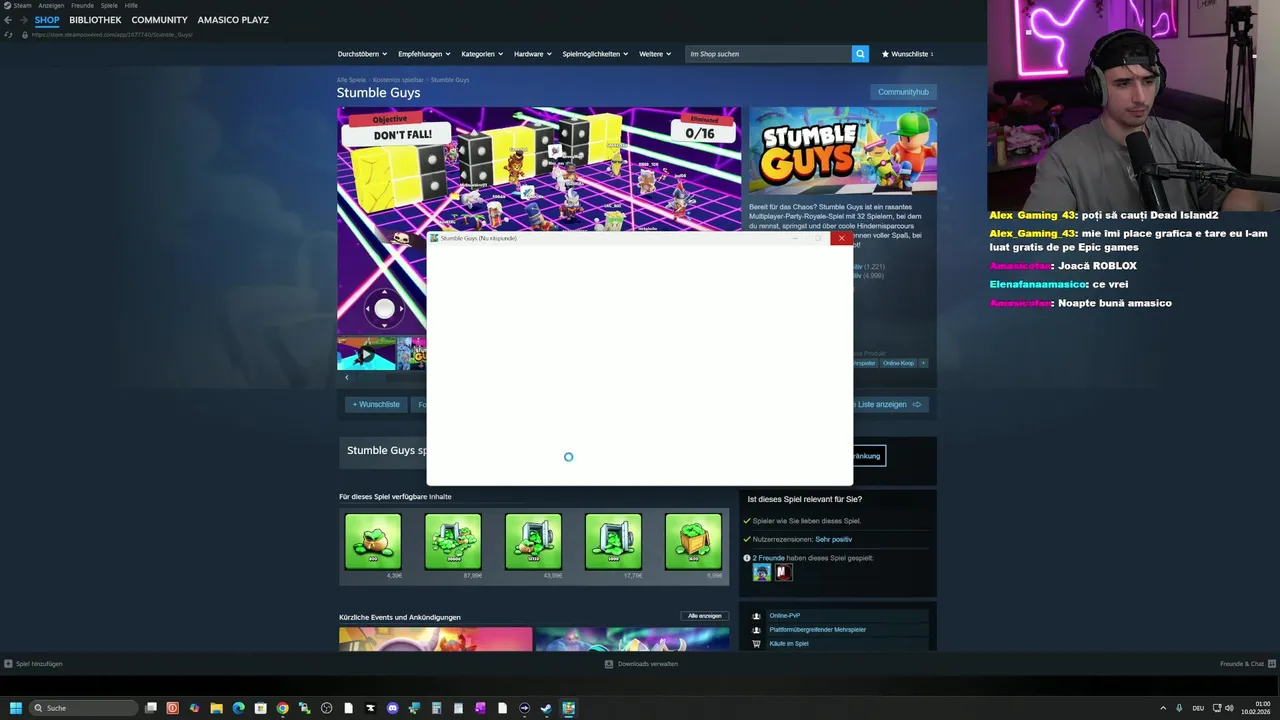Open Steam from the taskbar
Image resolution: width=1280 pixels, height=720 pixels.
click(546, 708)
